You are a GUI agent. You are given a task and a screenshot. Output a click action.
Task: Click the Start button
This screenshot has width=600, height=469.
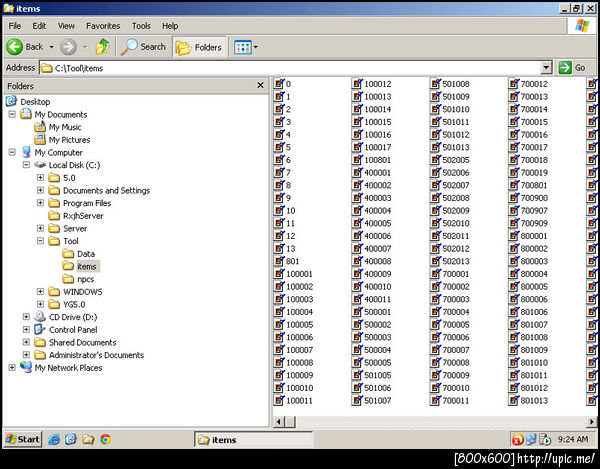pyautogui.click(x=23, y=439)
